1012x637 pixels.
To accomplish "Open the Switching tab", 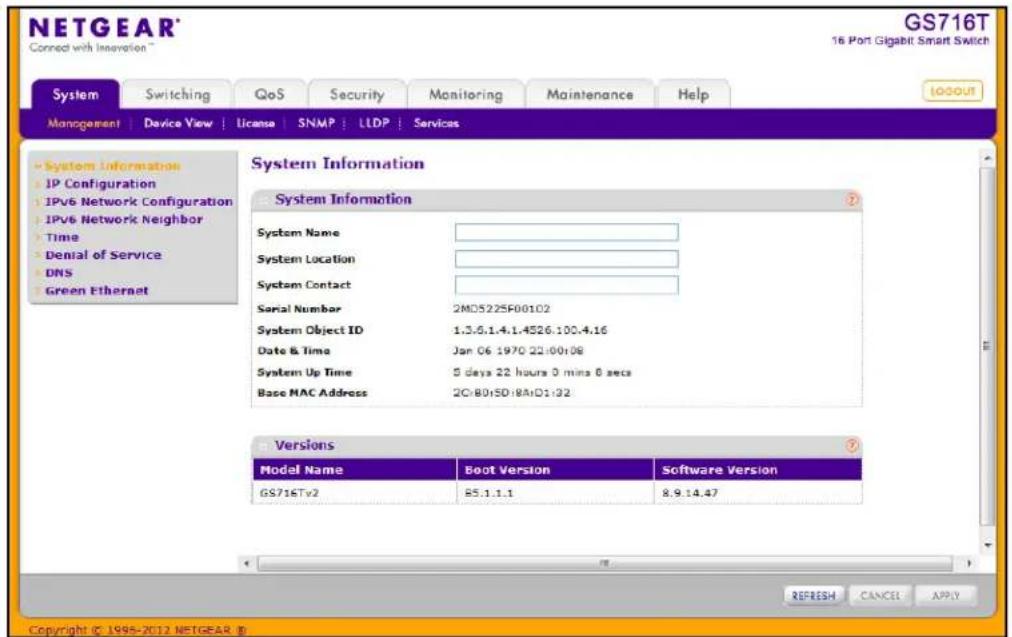I will click(x=177, y=94).
